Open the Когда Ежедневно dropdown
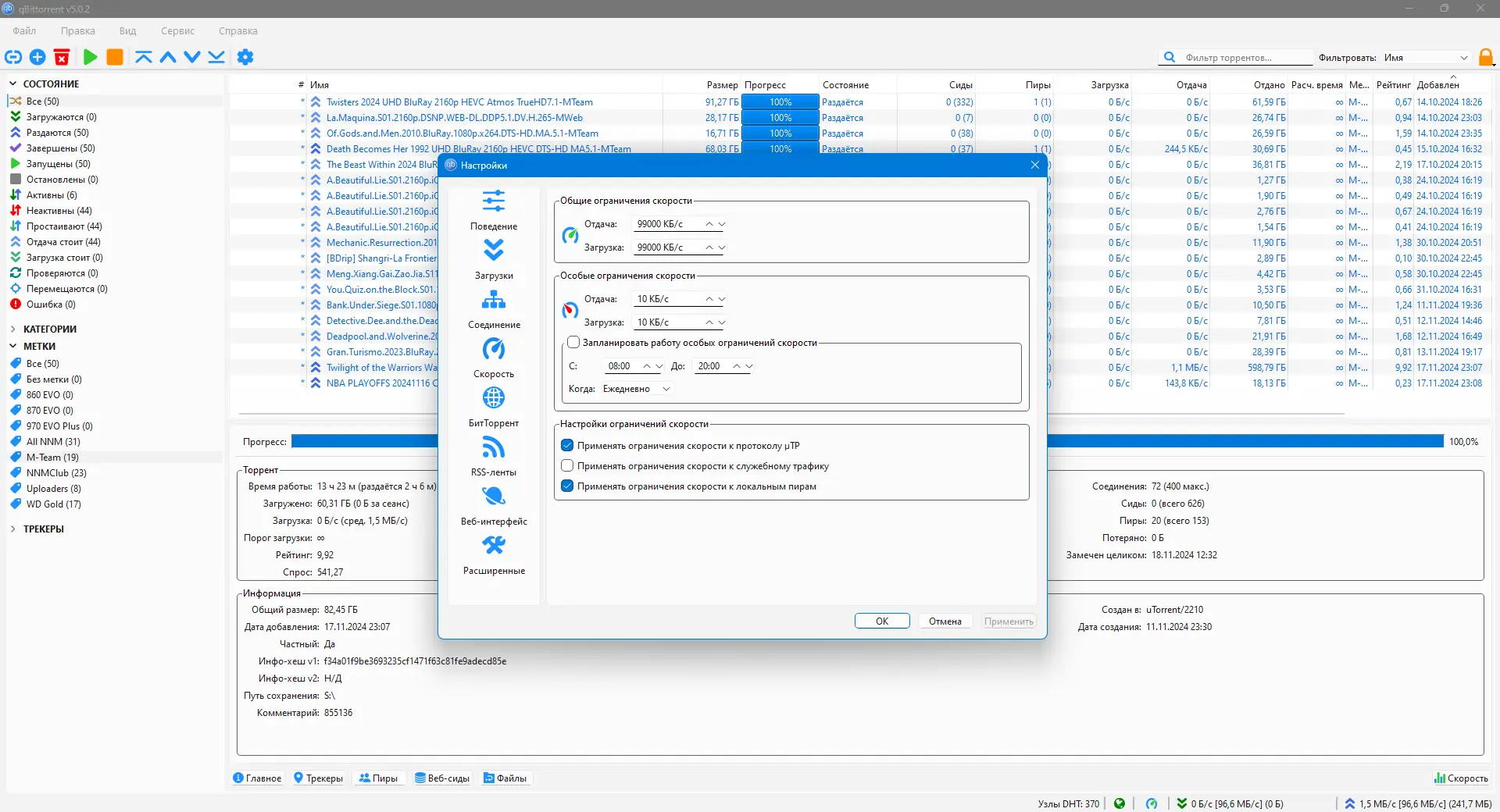Viewport: 1500px width, 812px height. point(637,389)
